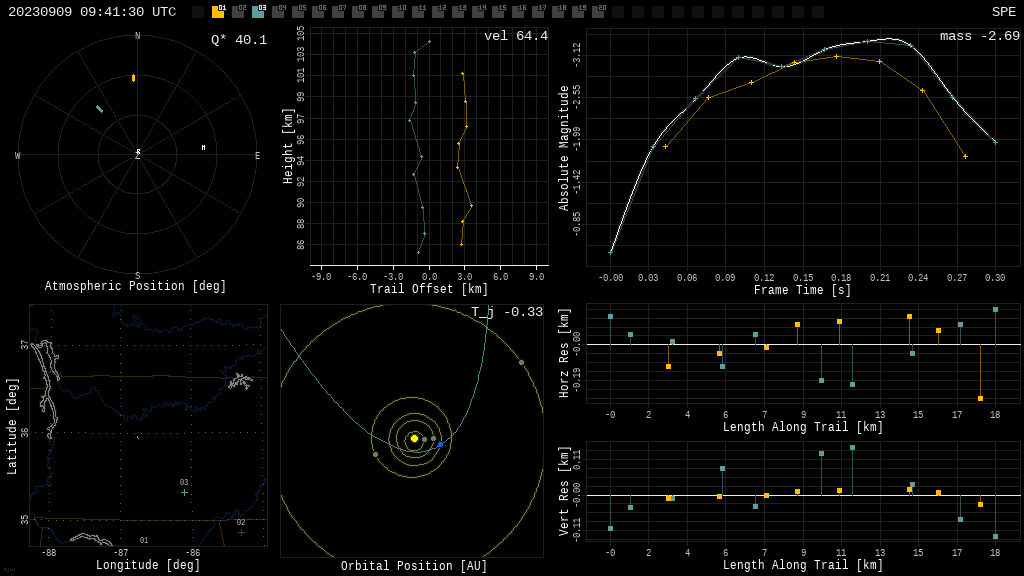Click the Orbital Position [AU] label
This screenshot has height=576, width=1024.
[x=414, y=566]
